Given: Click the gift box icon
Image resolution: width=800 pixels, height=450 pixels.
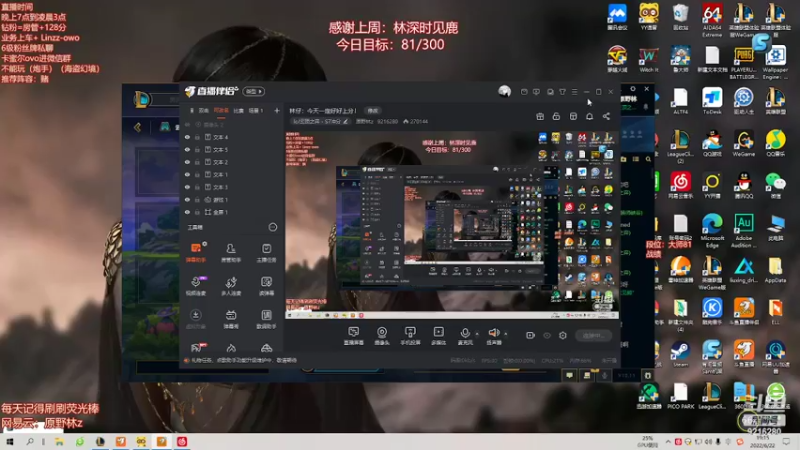Looking at the screenshot, I should click(x=540, y=116).
